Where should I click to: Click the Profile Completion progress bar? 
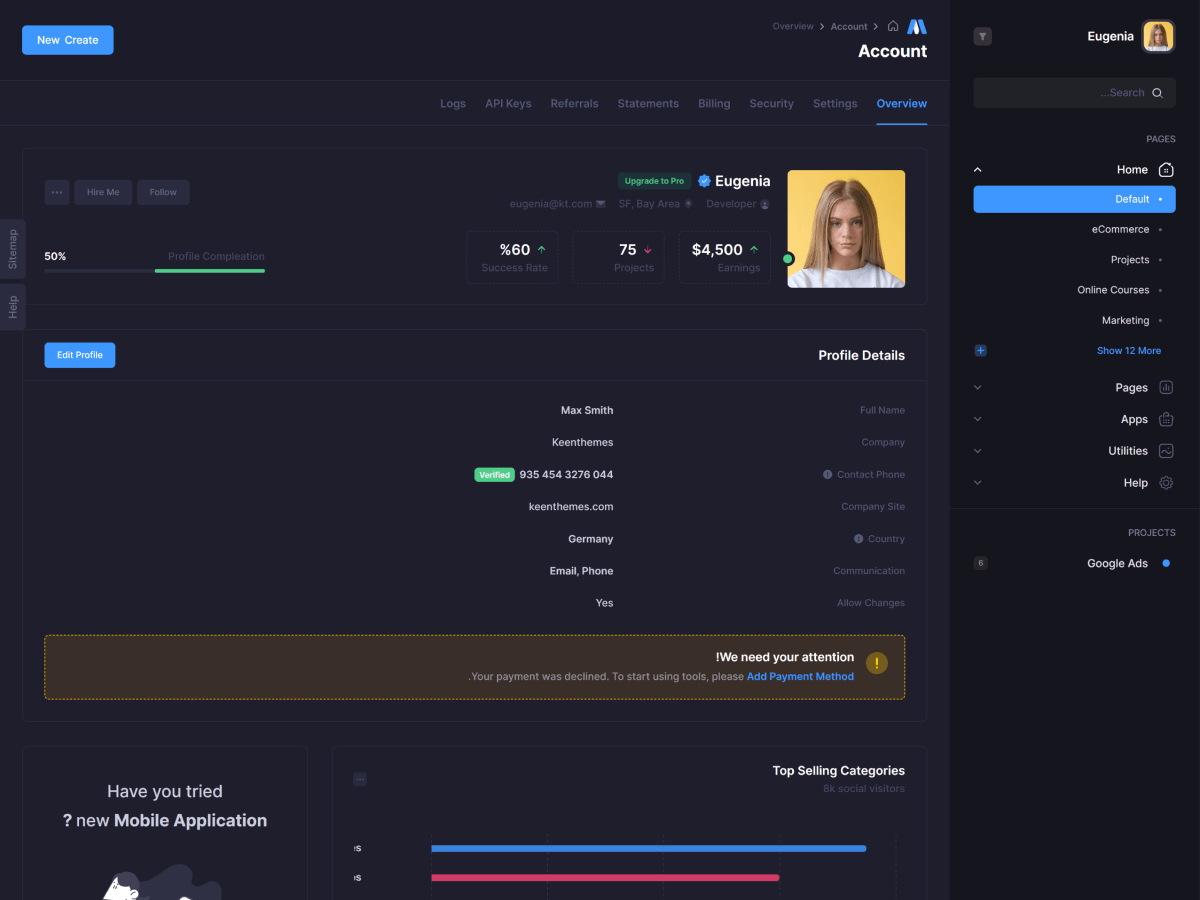click(x=155, y=270)
